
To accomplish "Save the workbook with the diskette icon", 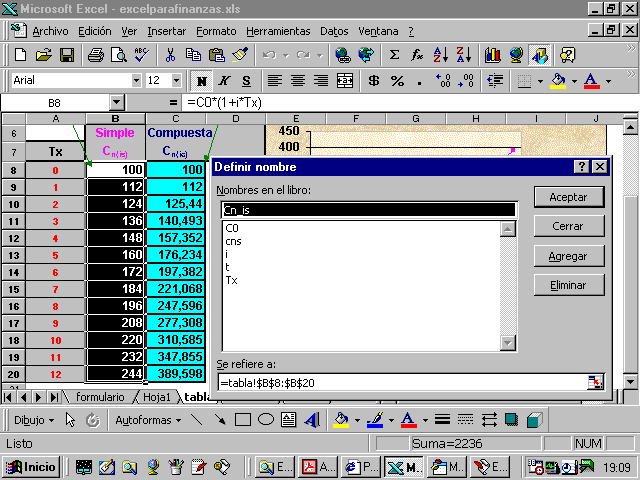I will coord(67,55).
